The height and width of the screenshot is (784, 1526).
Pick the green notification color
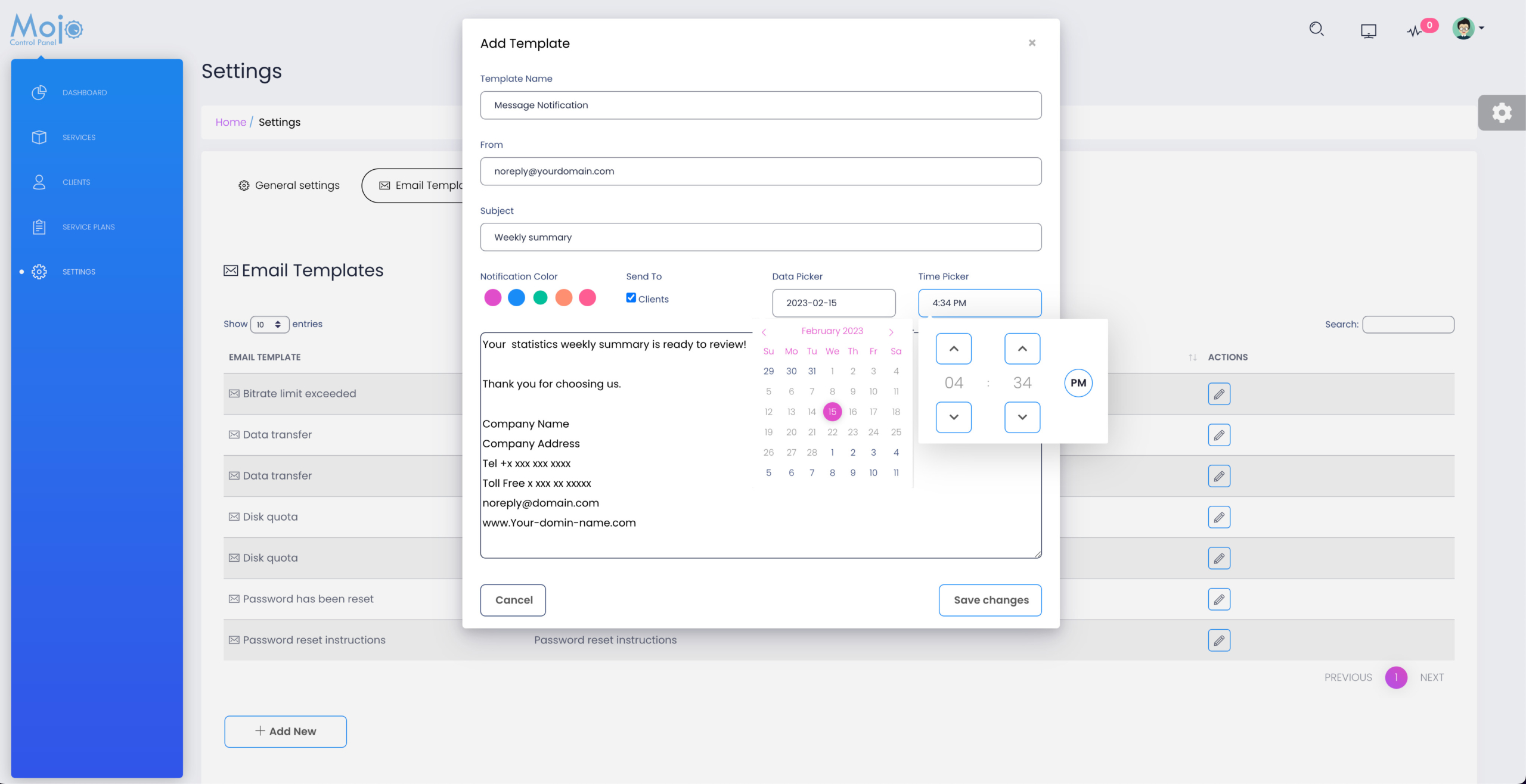[x=540, y=297]
